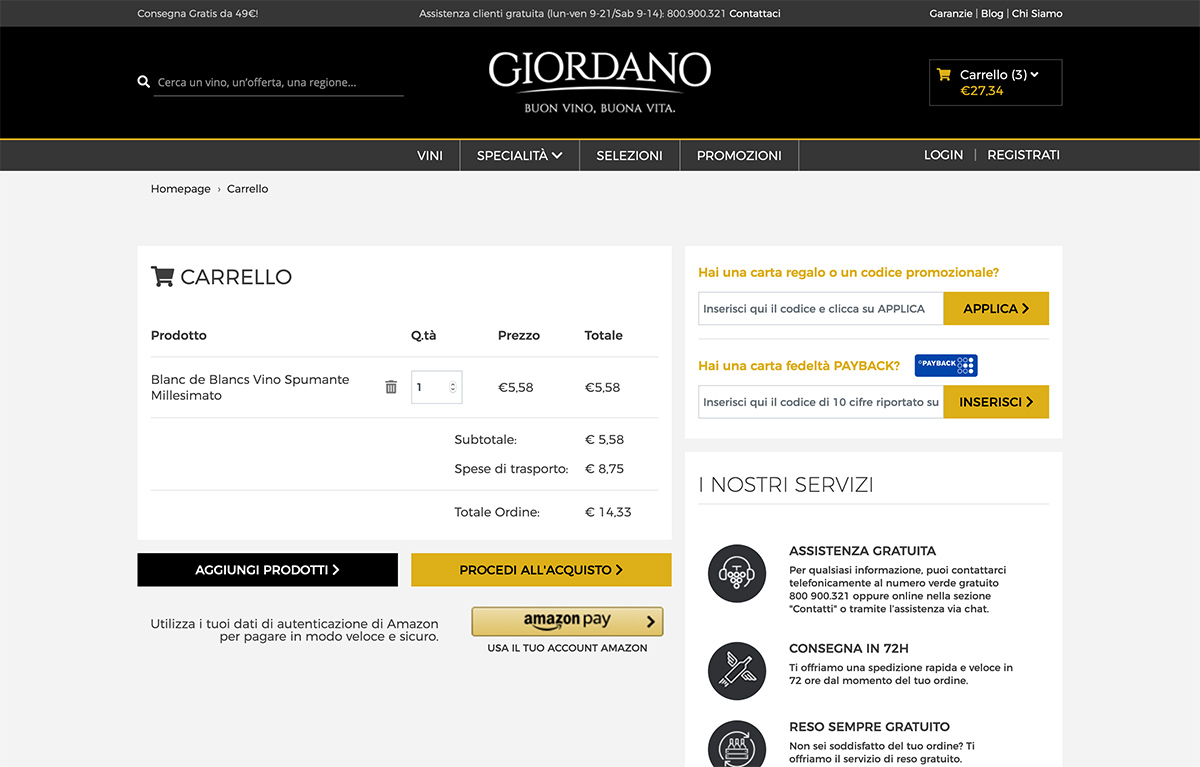The width and height of the screenshot is (1200, 767).
Task: Click 'USA IL TUO ACCOUNT AMAZON' text
Action: coord(567,648)
